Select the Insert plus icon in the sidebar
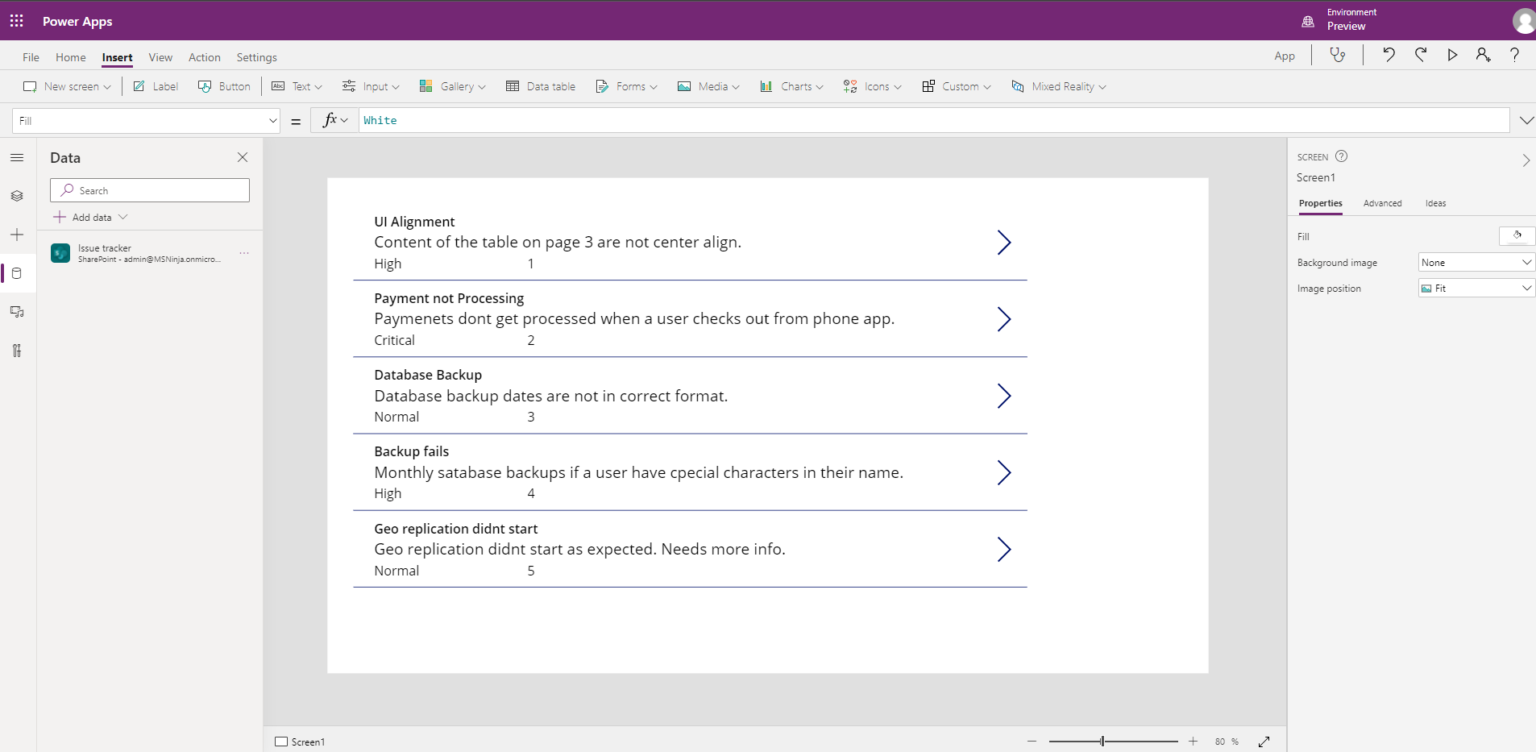Image resolution: width=1536 pixels, height=752 pixels. 16,234
